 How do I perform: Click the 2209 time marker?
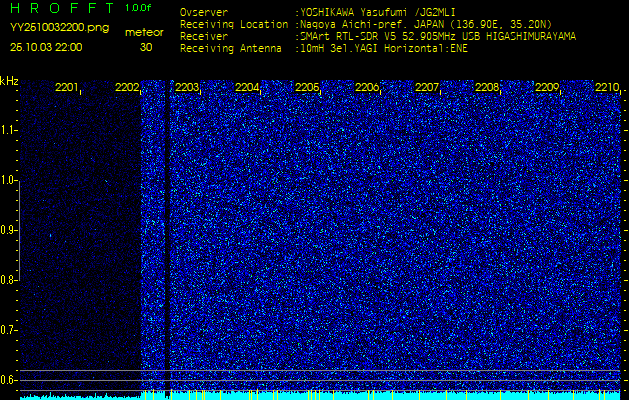547,87
